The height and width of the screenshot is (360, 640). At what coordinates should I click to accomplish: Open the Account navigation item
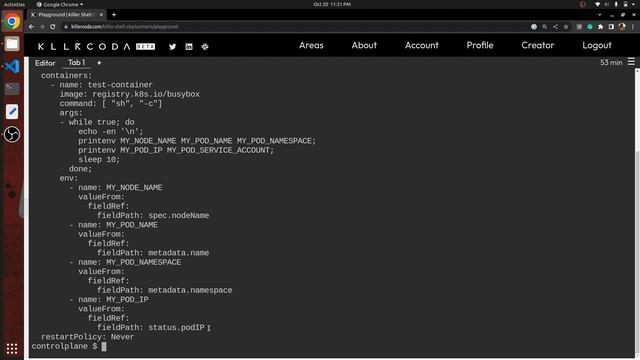[422, 45]
